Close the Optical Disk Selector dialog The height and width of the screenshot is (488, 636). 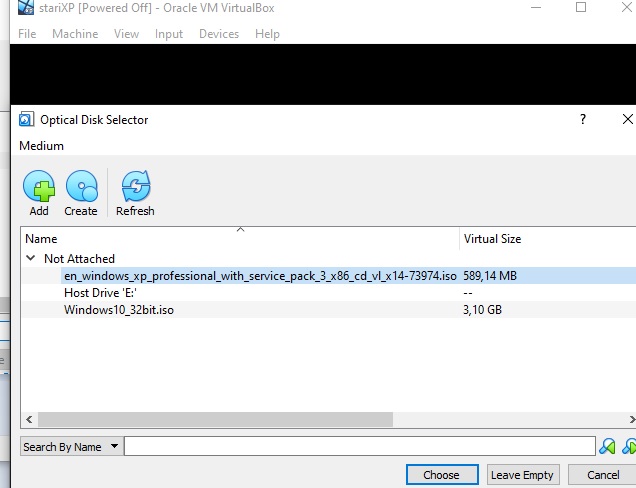[x=627, y=119]
